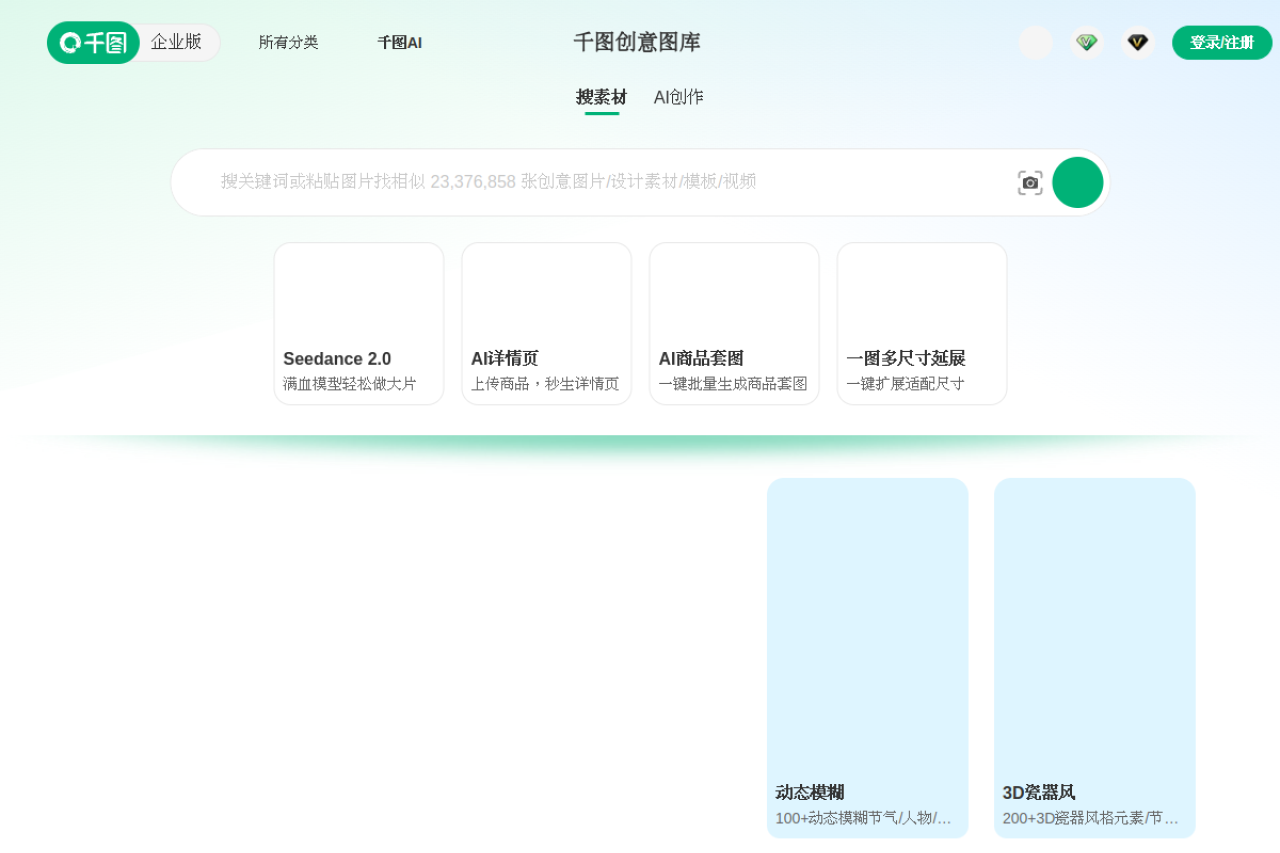The width and height of the screenshot is (1280, 853).
Task: Open the 千图AI menu item
Action: pos(399,42)
